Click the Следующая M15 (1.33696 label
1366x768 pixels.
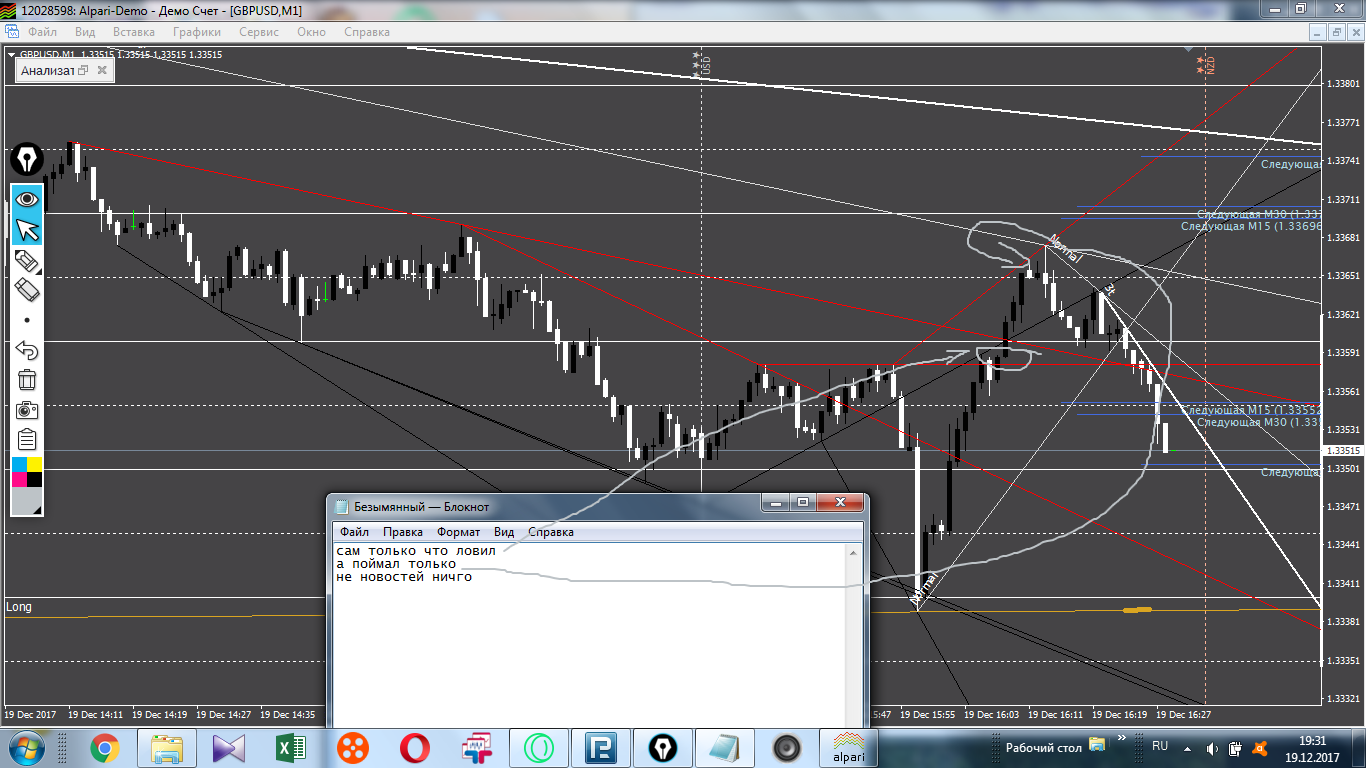coord(1251,226)
